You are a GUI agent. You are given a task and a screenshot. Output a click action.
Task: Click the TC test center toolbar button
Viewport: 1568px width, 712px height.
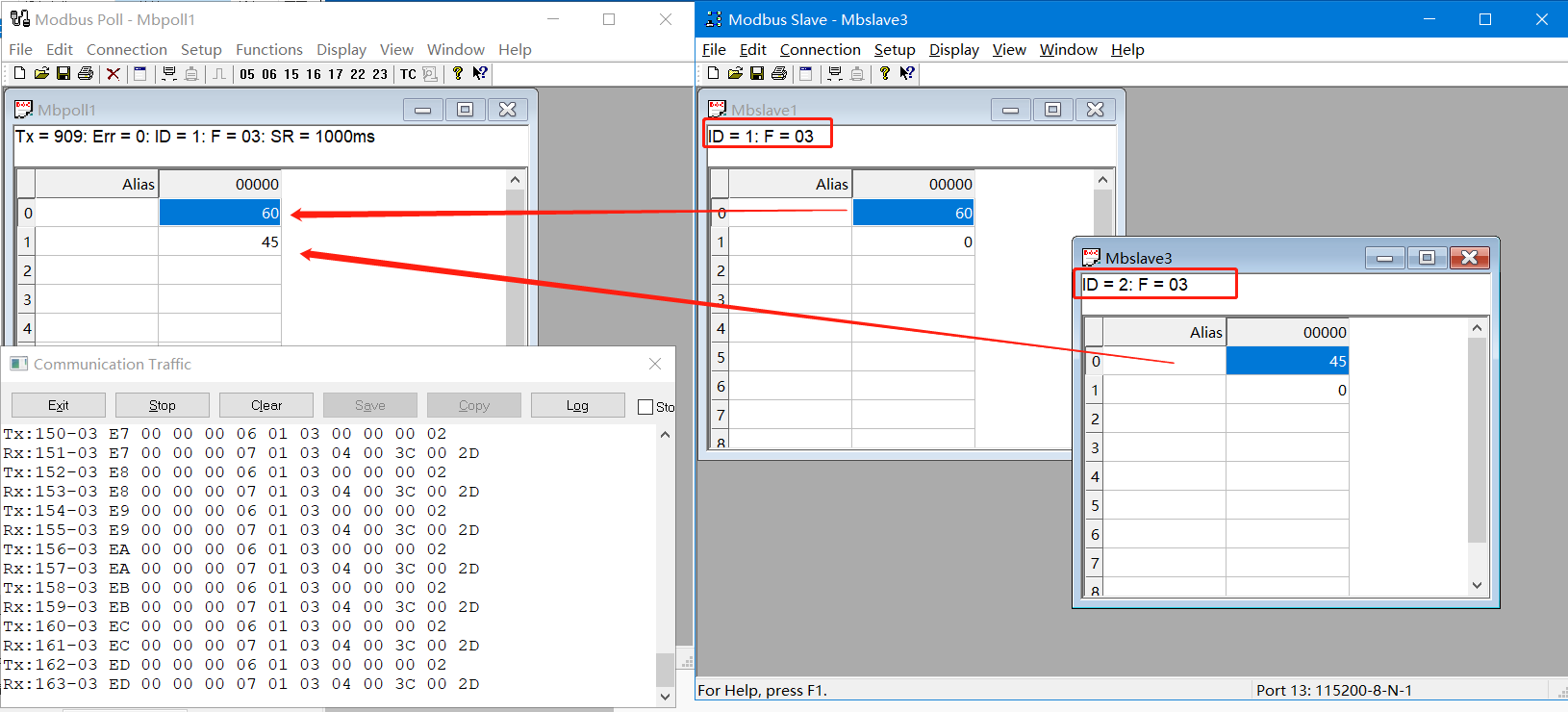(x=408, y=74)
